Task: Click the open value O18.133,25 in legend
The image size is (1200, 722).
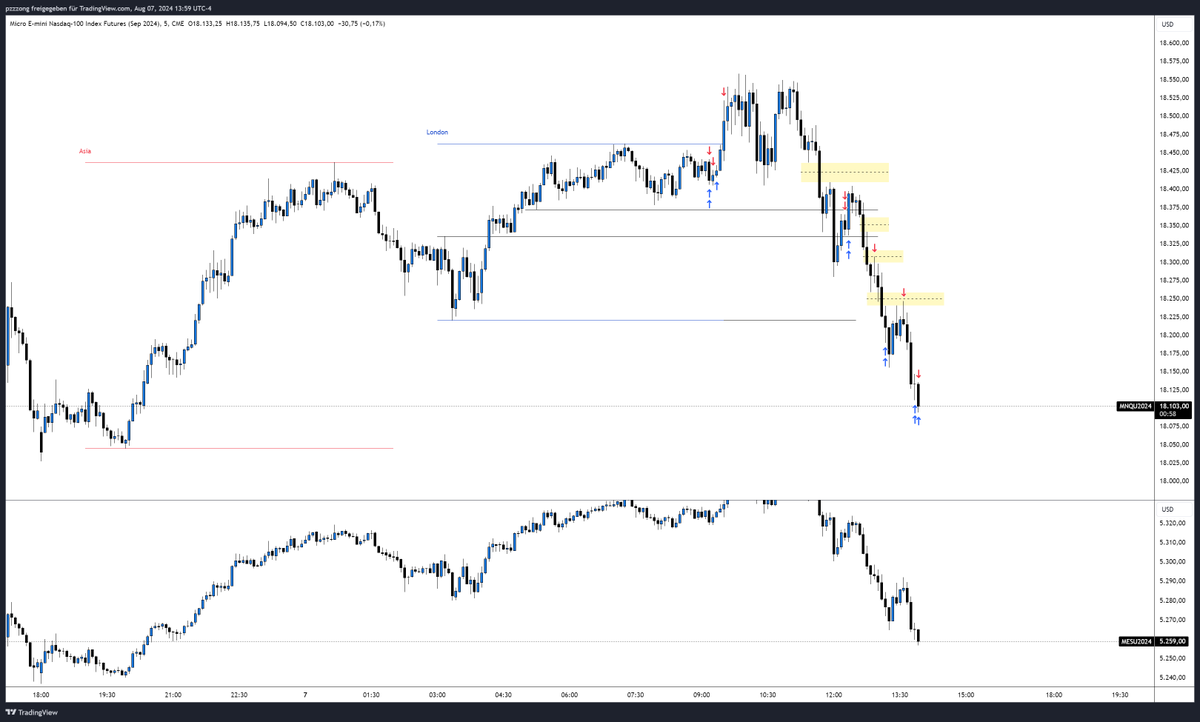Action: [x=205, y=22]
